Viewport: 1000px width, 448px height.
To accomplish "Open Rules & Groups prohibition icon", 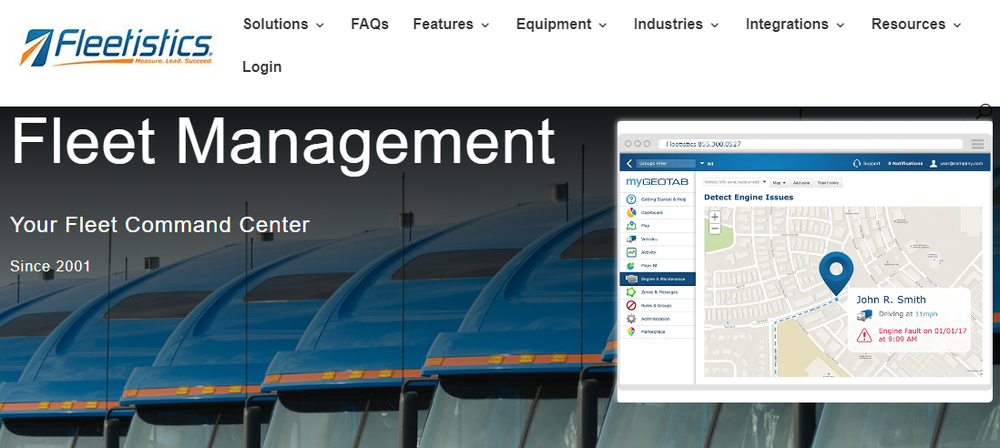I will point(631,305).
